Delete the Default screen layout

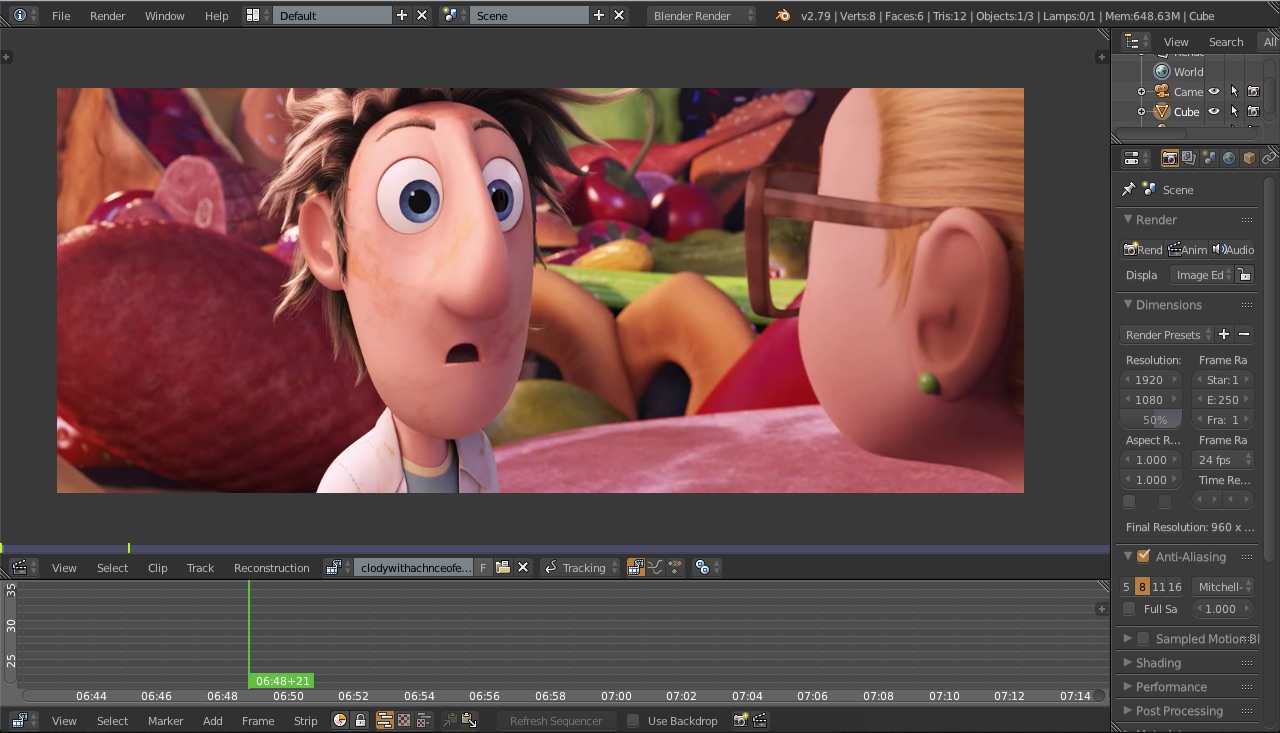point(422,15)
